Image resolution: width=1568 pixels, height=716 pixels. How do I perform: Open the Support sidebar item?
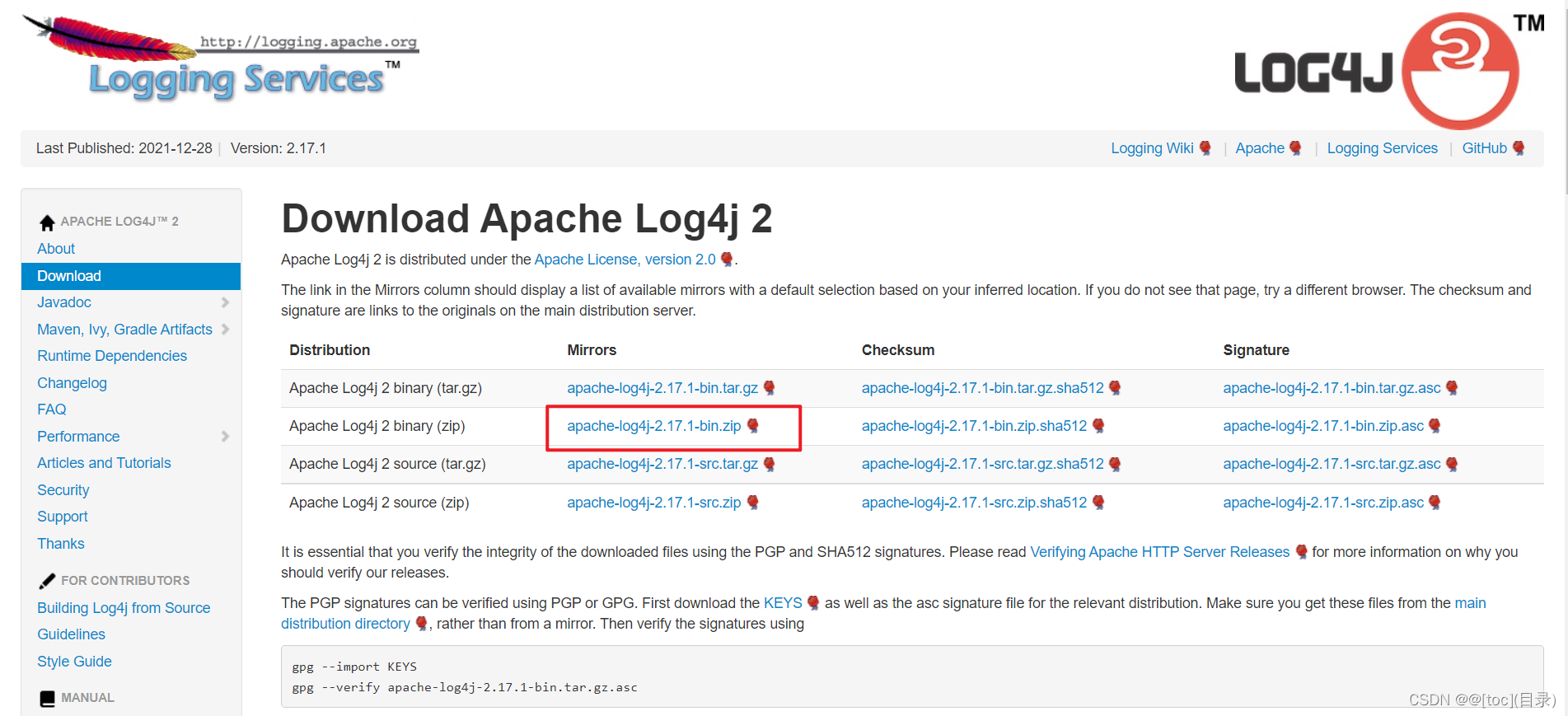click(63, 517)
